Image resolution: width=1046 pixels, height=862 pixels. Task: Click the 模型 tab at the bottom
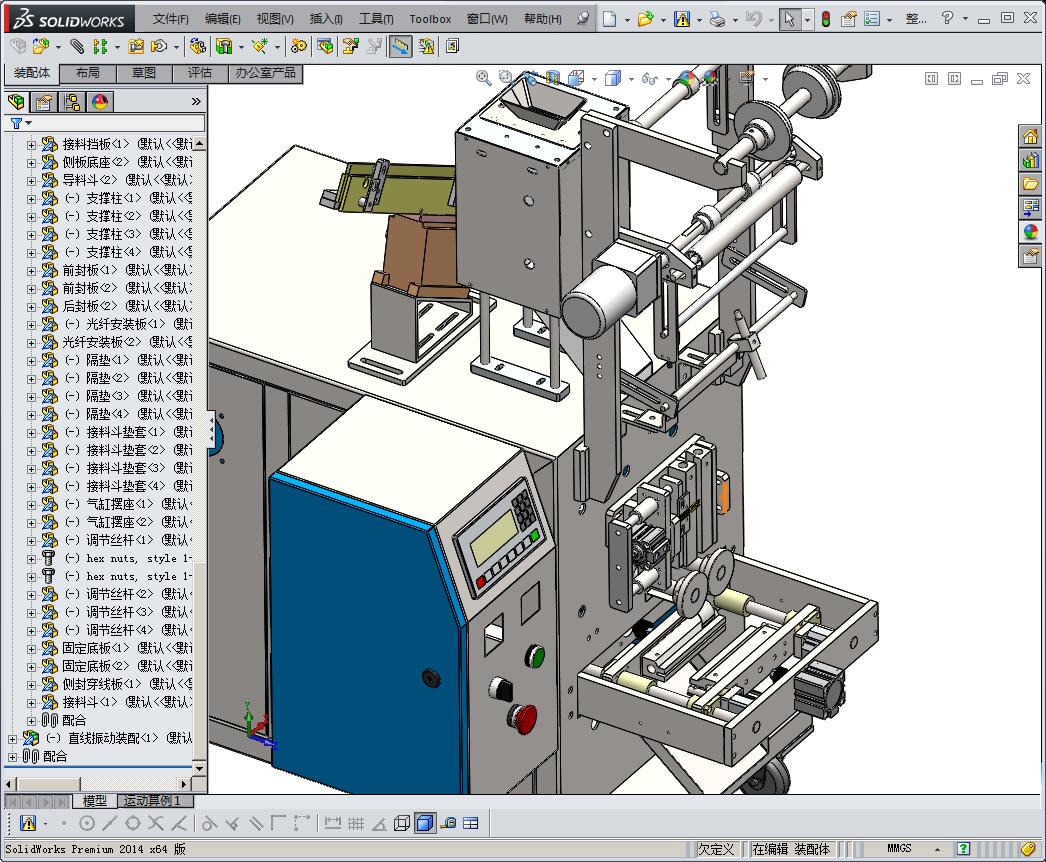click(94, 801)
